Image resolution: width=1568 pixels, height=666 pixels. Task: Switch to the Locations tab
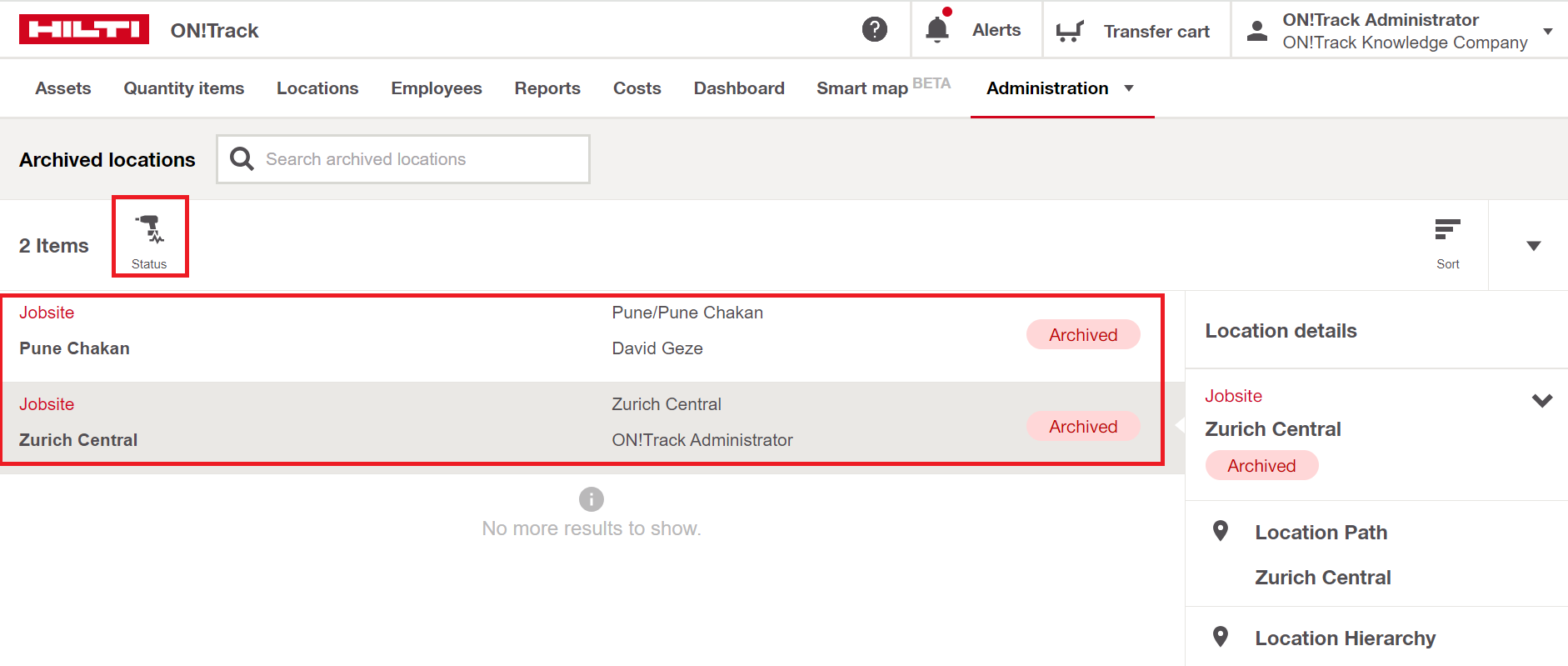click(x=317, y=88)
